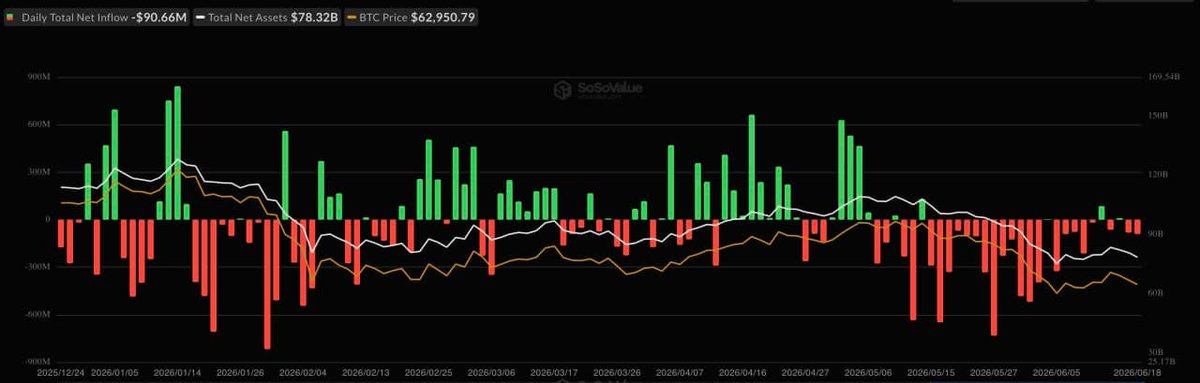Viewport: 1200px width, 383px height.
Task: Click the 150B label on right axis
Action: coord(1158,116)
